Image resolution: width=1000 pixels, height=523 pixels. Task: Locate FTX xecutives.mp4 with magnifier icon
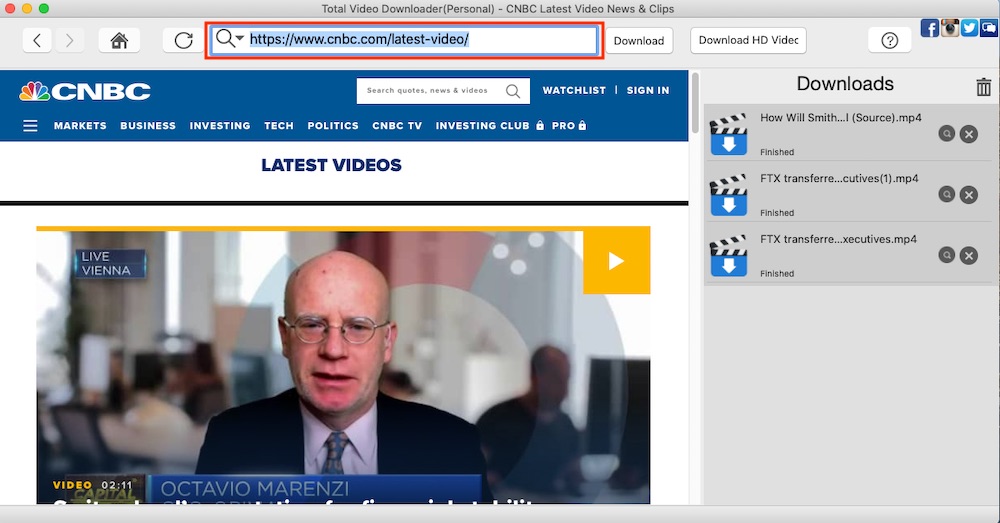click(946, 255)
